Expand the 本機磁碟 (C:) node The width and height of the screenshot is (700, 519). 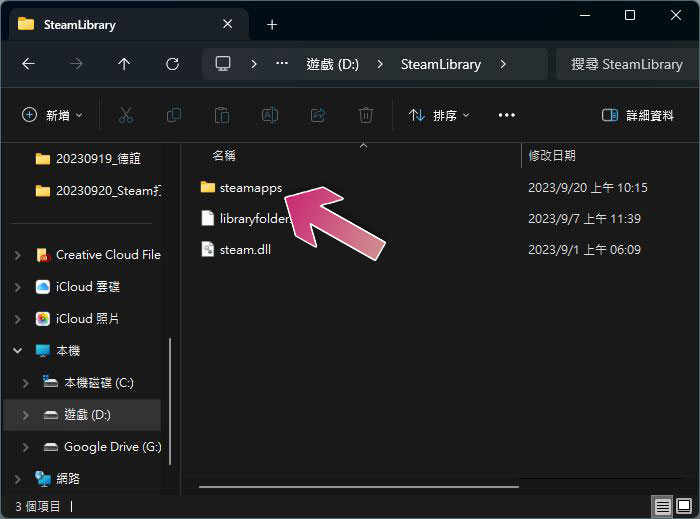point(25,383)
